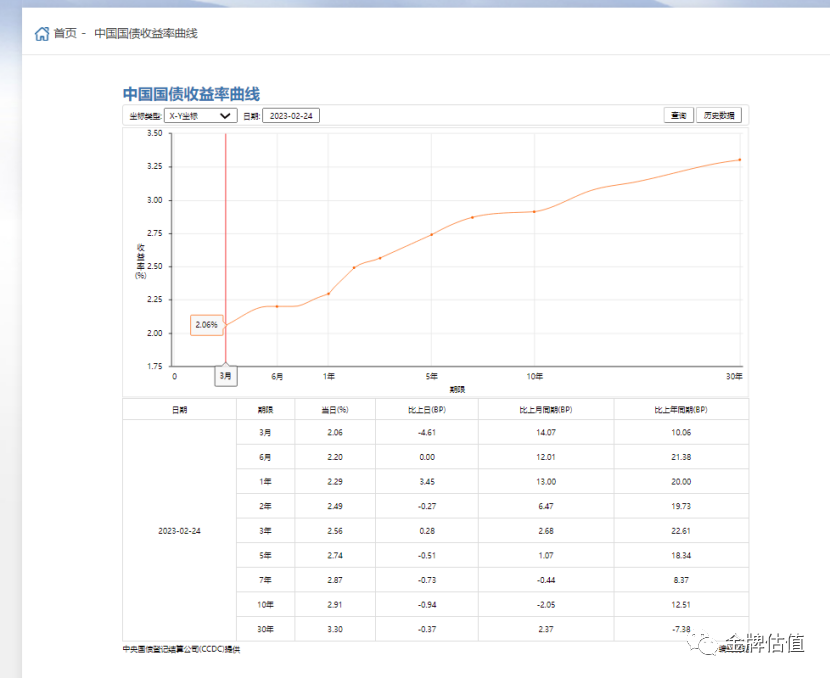831x679 pixels.
Task: Click the 中国国债收益率曲线 chart title
Action: point(191,94)
